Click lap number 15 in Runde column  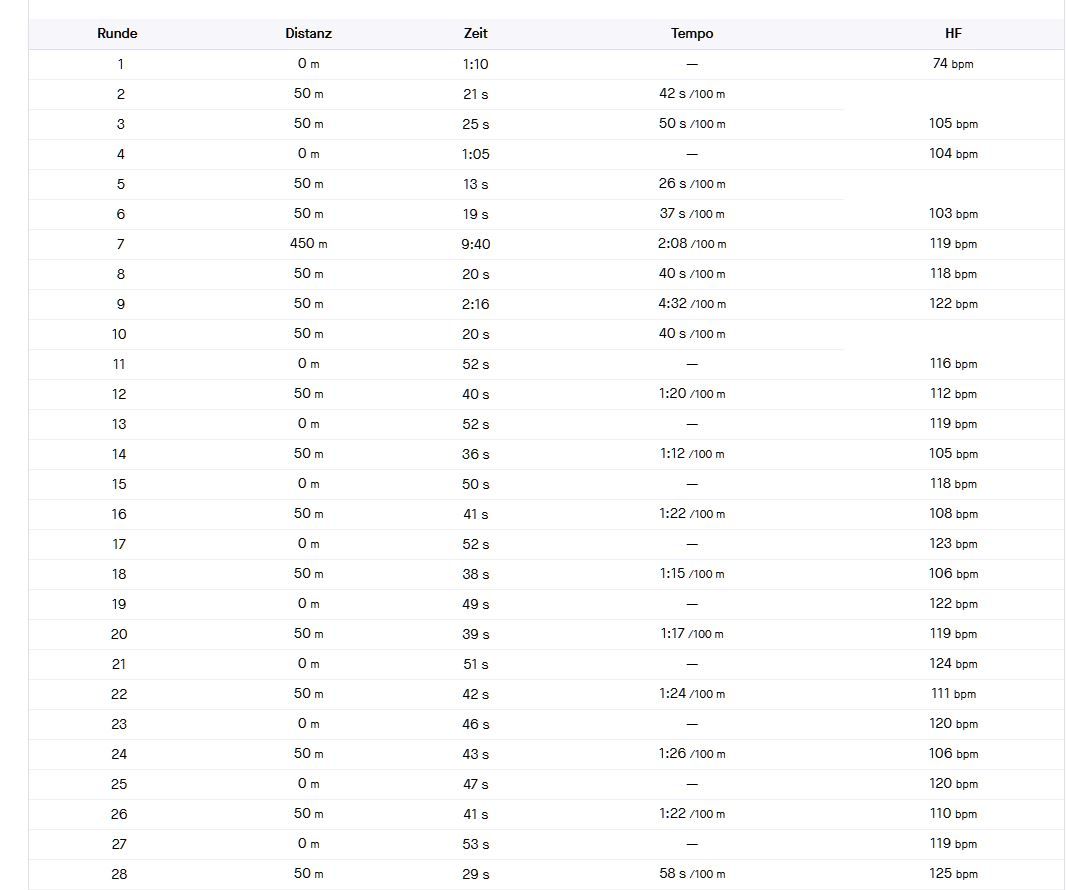(x=119, y=484)
